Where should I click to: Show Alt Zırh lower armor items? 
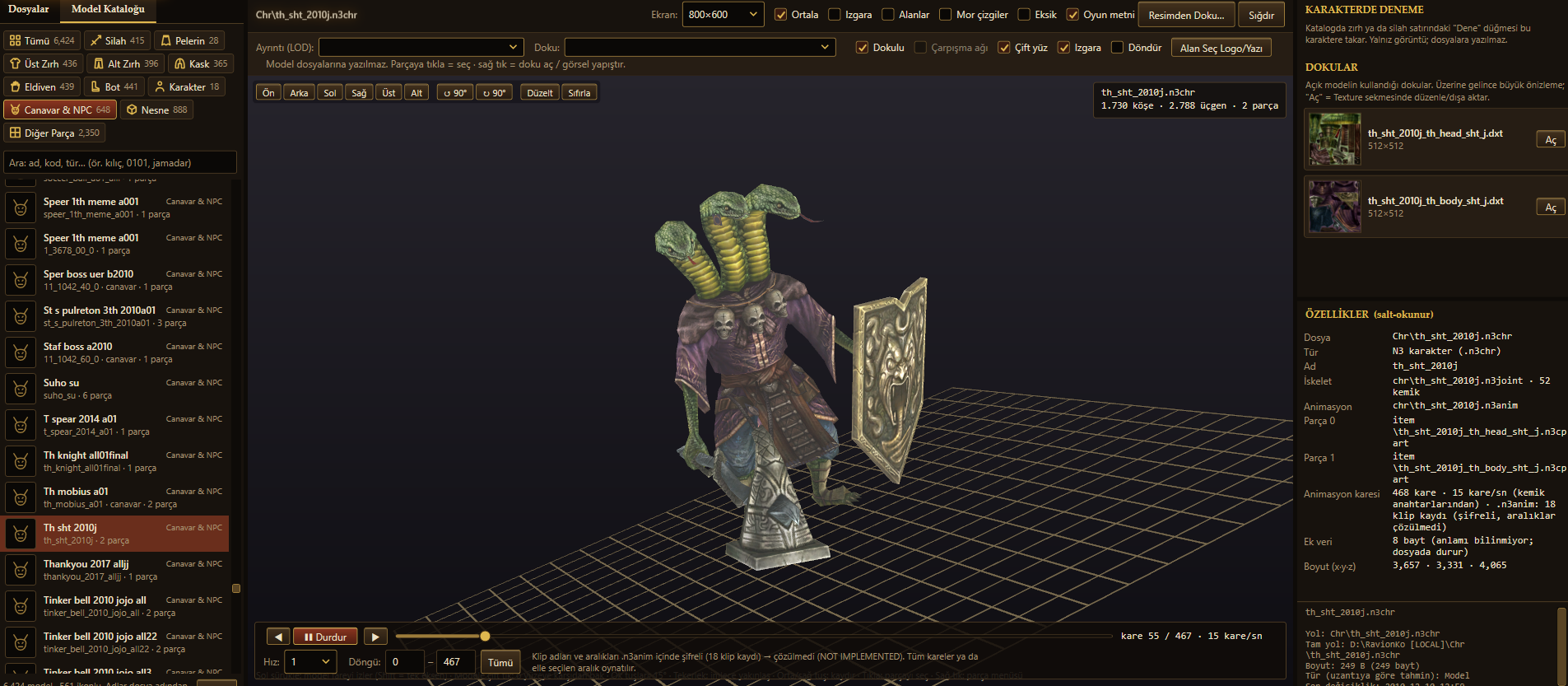pyautogui.click(x=125, y=63)
